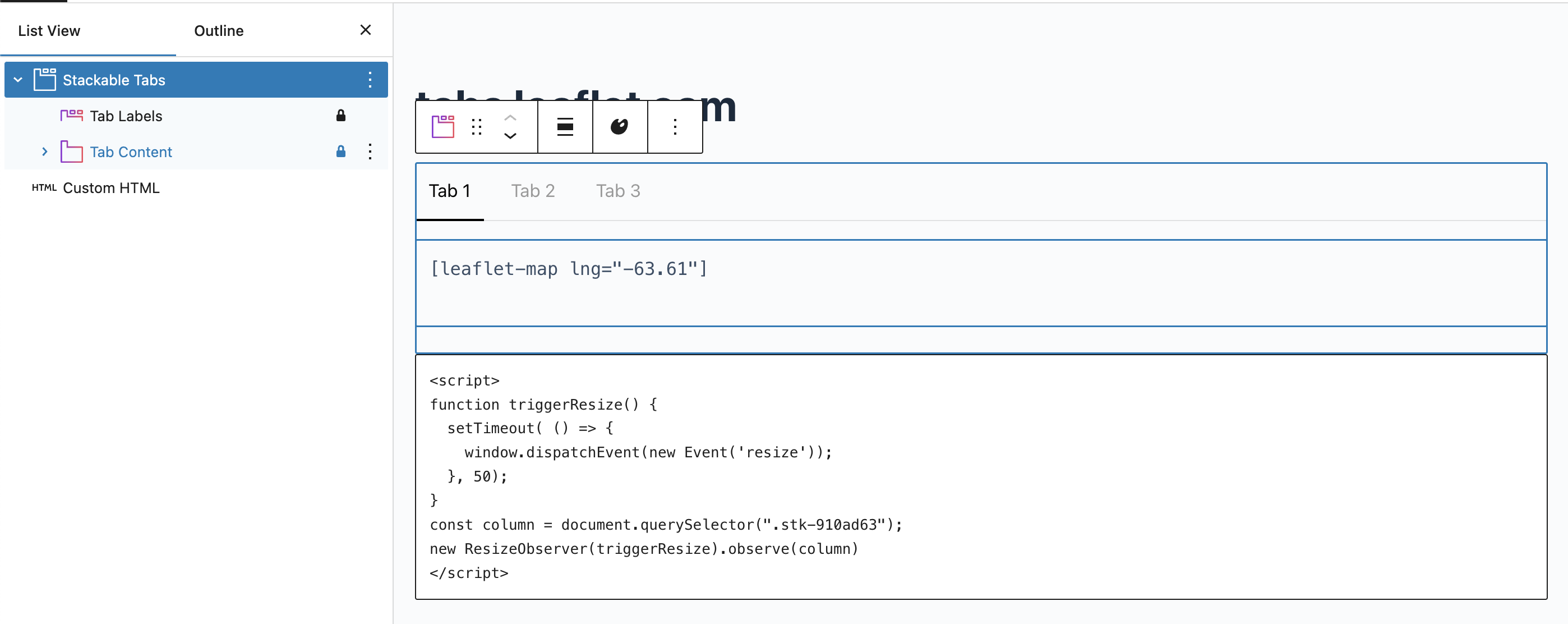
Task: Click the move up arrow in toolbar
Action: (510, 118)
